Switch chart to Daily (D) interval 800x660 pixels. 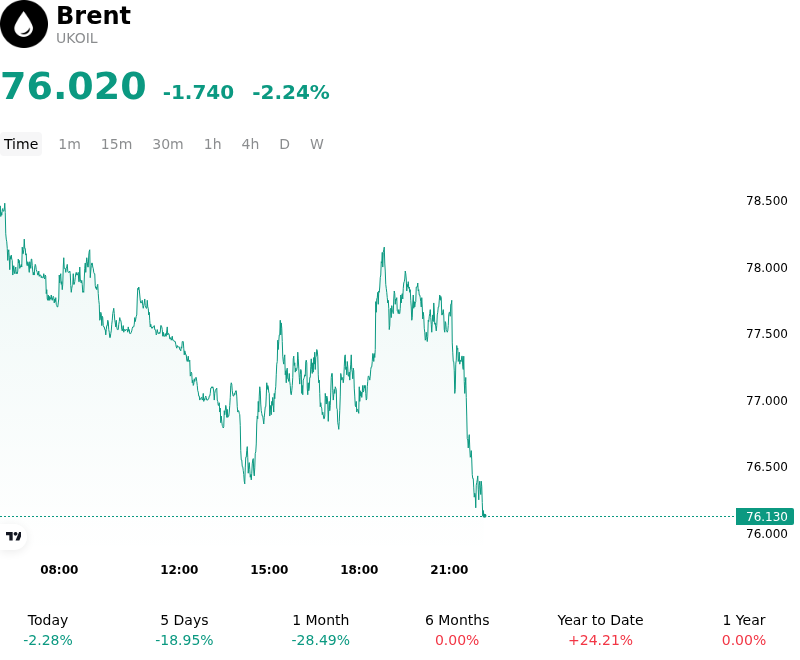pos(284,144)
